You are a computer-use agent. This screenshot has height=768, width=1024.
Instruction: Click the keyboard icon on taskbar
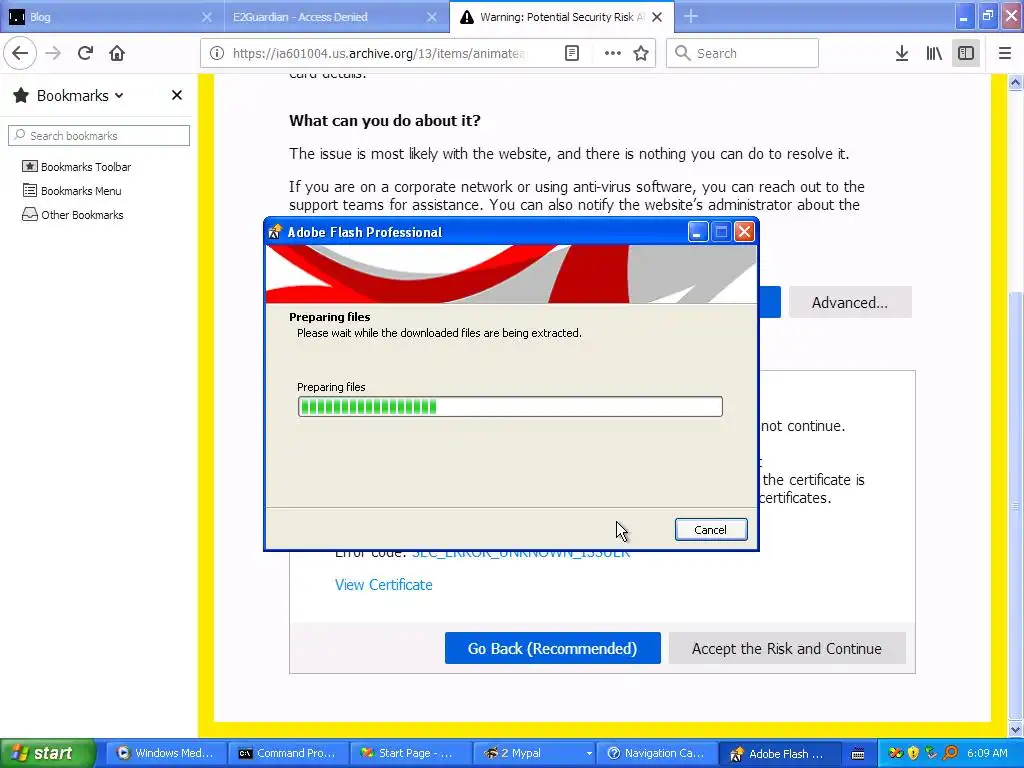[858, 754]
